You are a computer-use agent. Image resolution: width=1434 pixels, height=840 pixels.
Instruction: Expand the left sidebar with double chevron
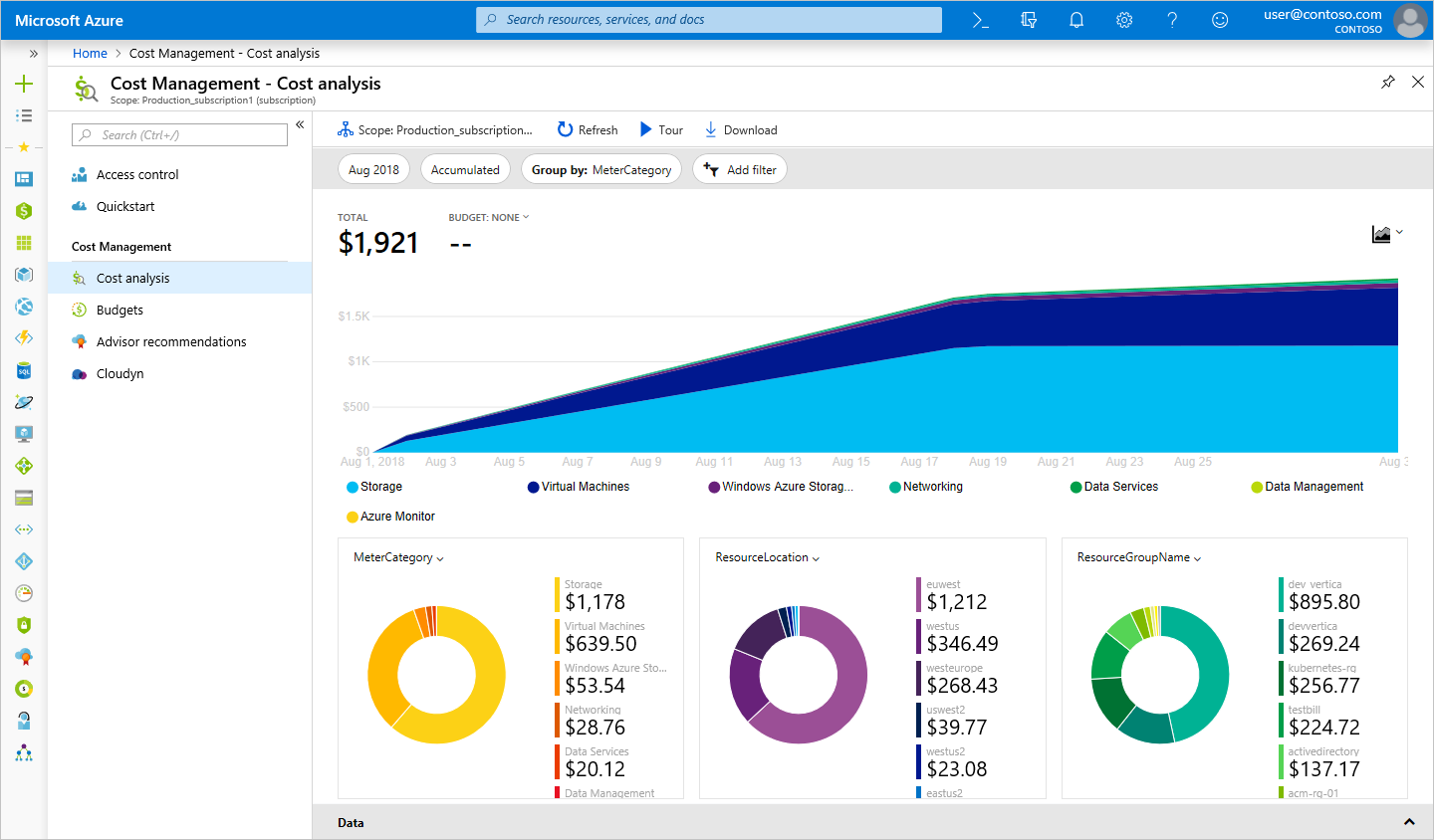pyautogui.click(x=33, y=54)
